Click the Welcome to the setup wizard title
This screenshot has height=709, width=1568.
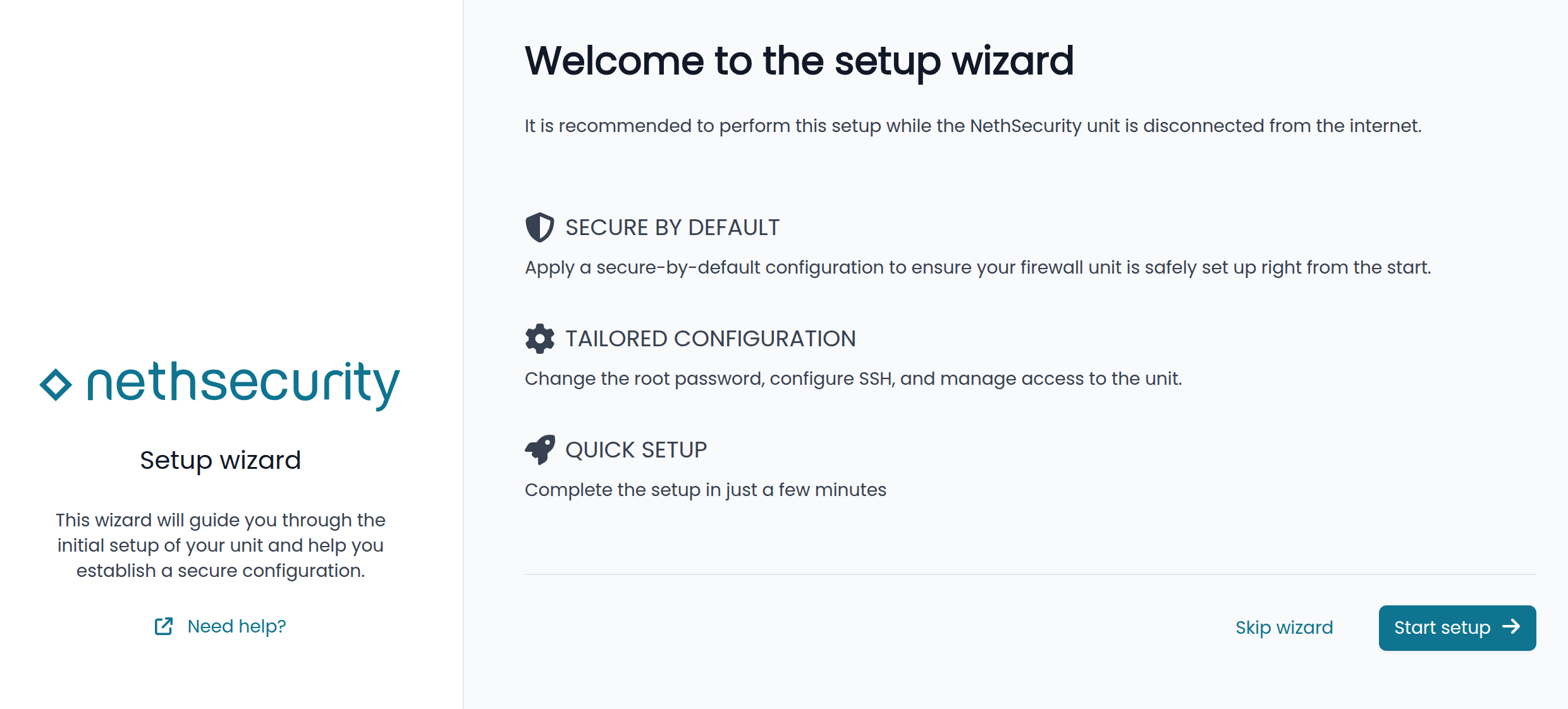pos(799,61)
